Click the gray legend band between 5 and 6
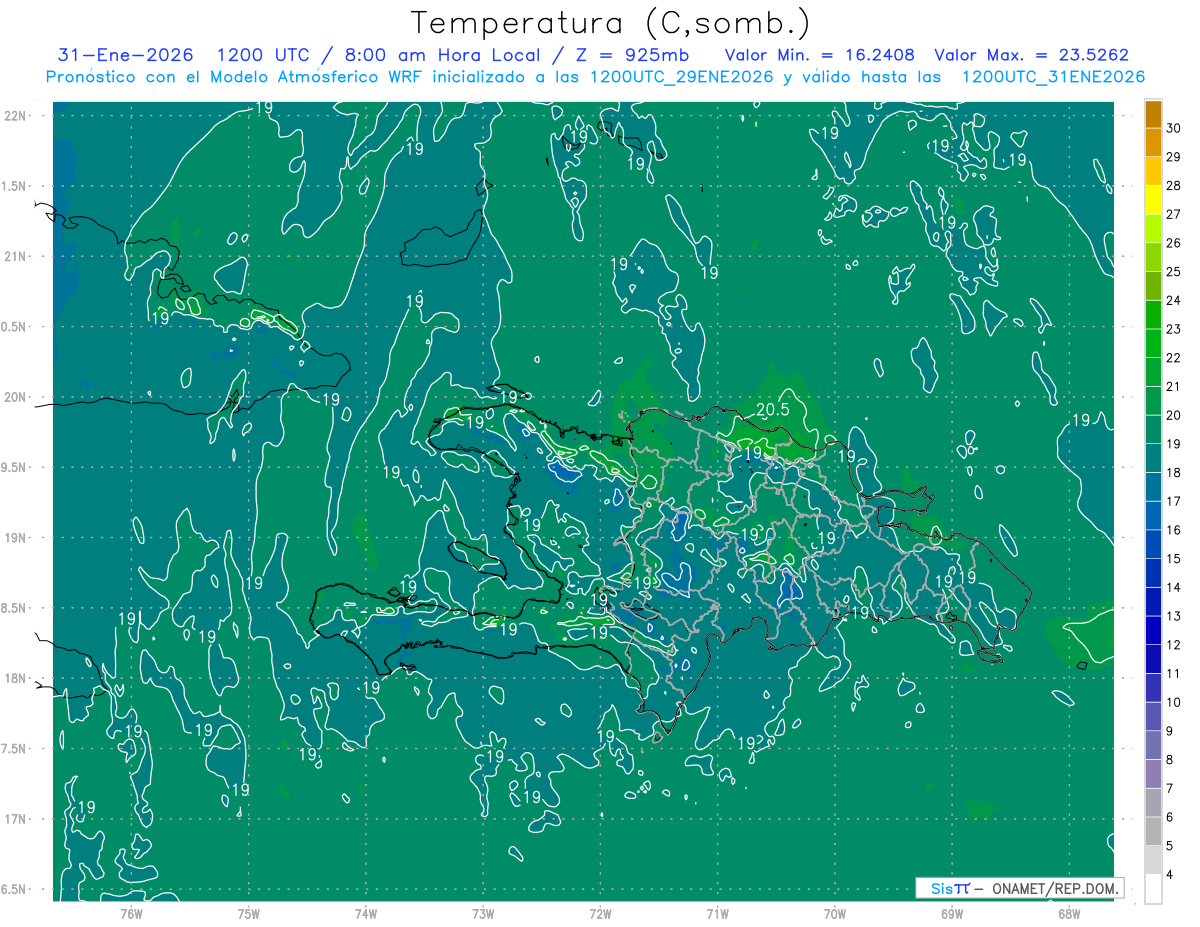This screenshot has width=1200, height=927. [1153, 831]
